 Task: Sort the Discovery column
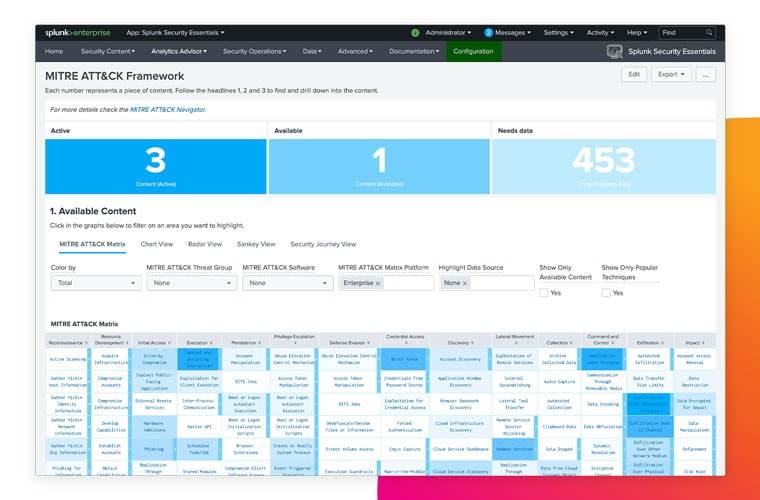click(x=473, y=343)
